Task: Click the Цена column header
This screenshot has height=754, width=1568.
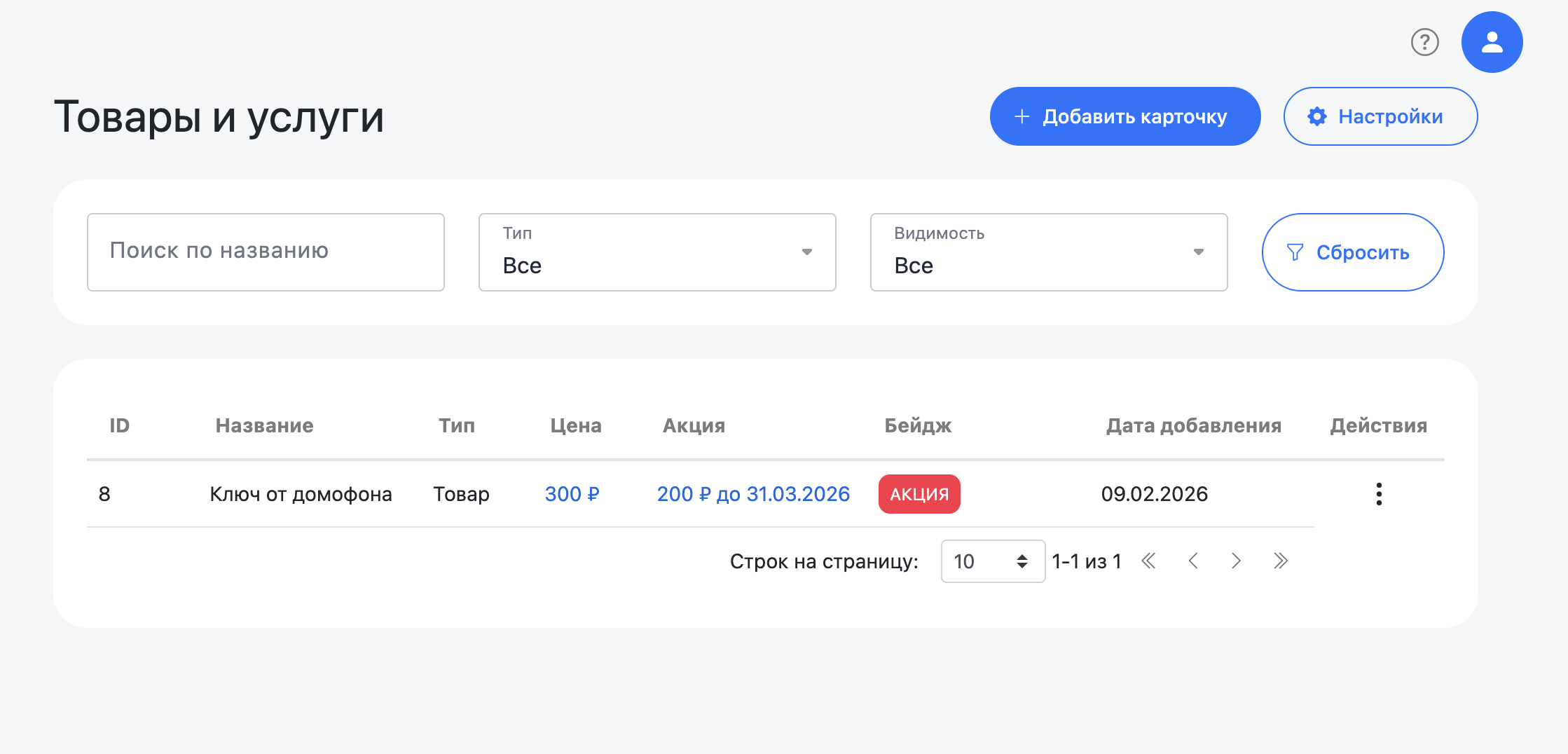Action: (x=575, y=425)
